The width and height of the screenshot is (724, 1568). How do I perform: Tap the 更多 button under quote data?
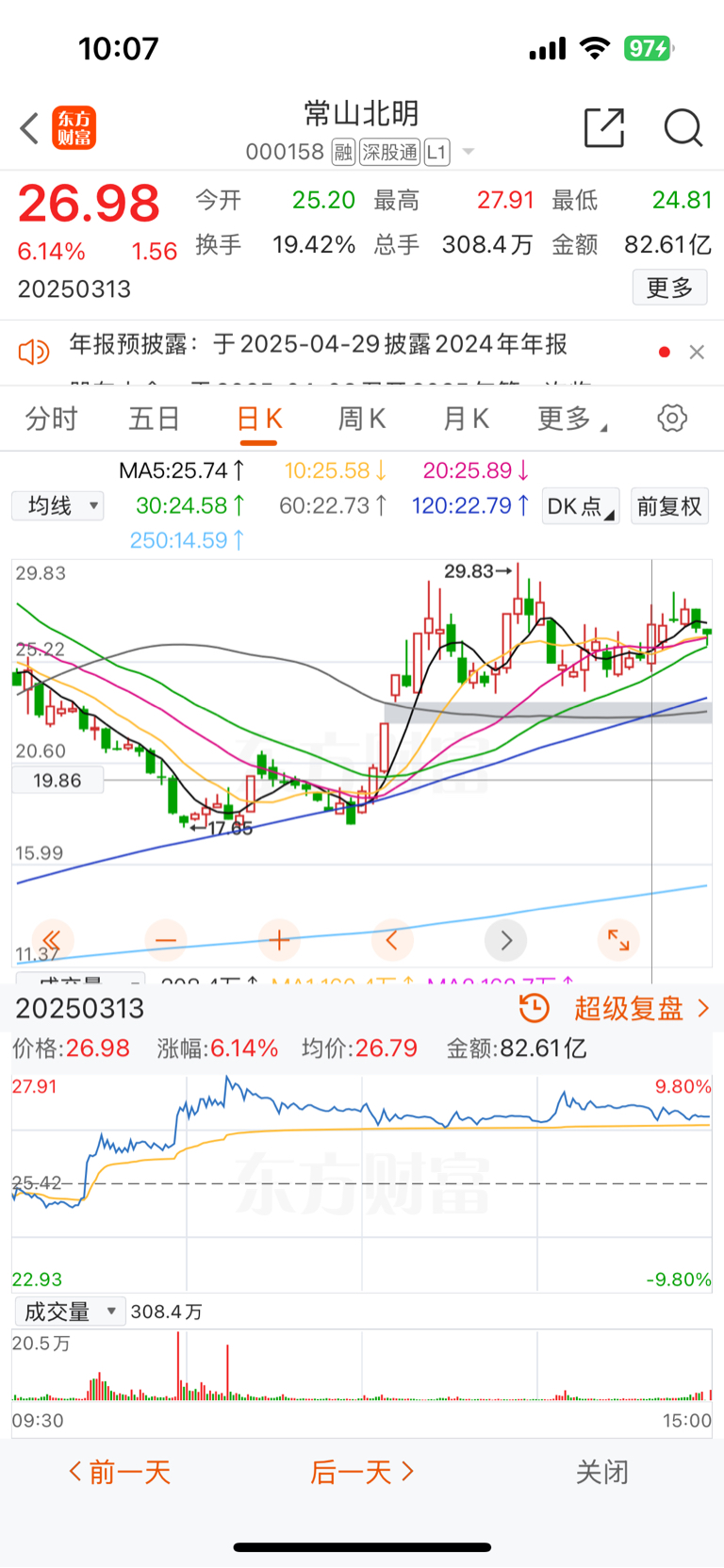click(669, 288)
